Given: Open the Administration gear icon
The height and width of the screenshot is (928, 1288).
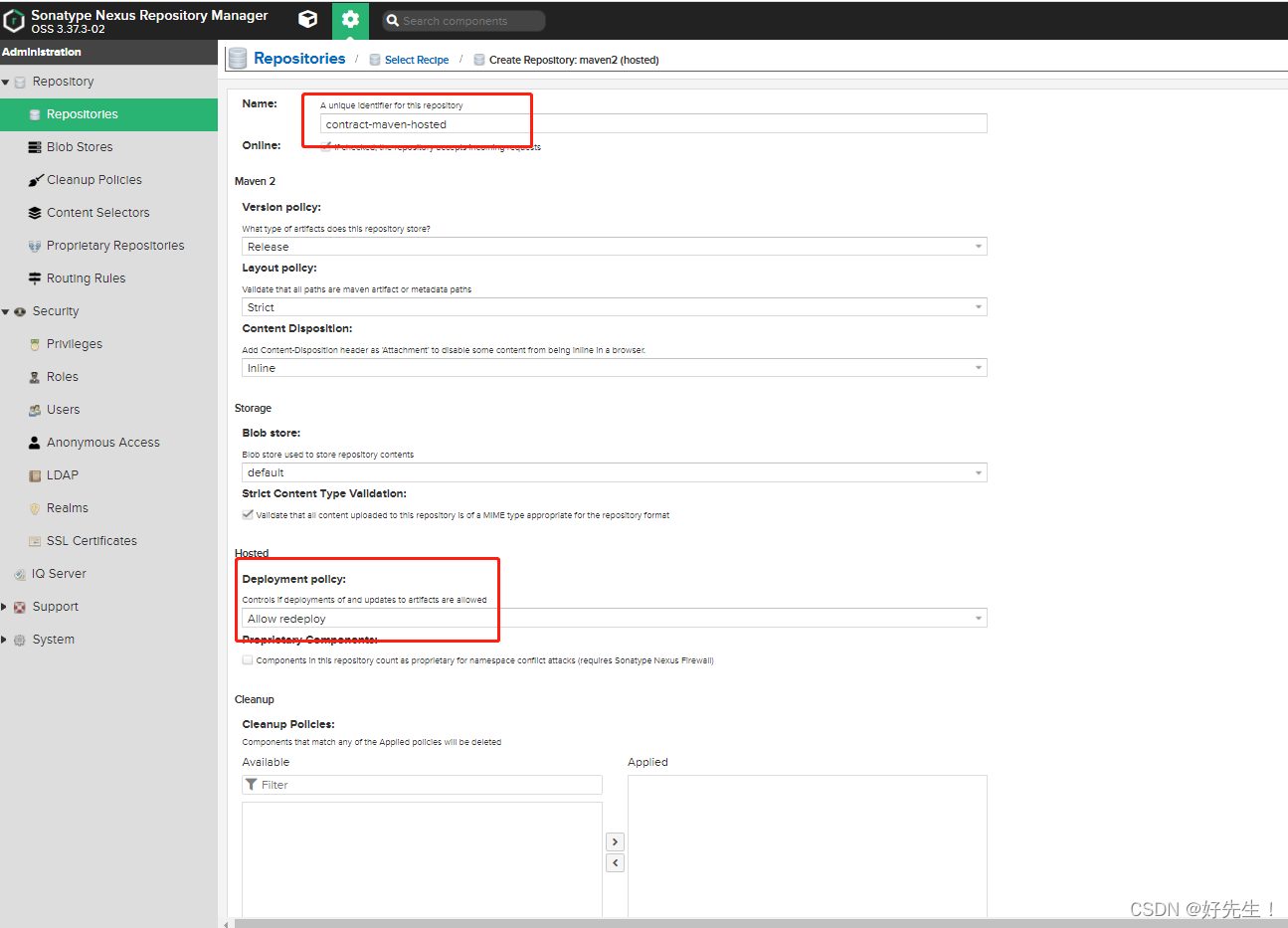Looking at the screenshot, I should (x=350, y=19).
